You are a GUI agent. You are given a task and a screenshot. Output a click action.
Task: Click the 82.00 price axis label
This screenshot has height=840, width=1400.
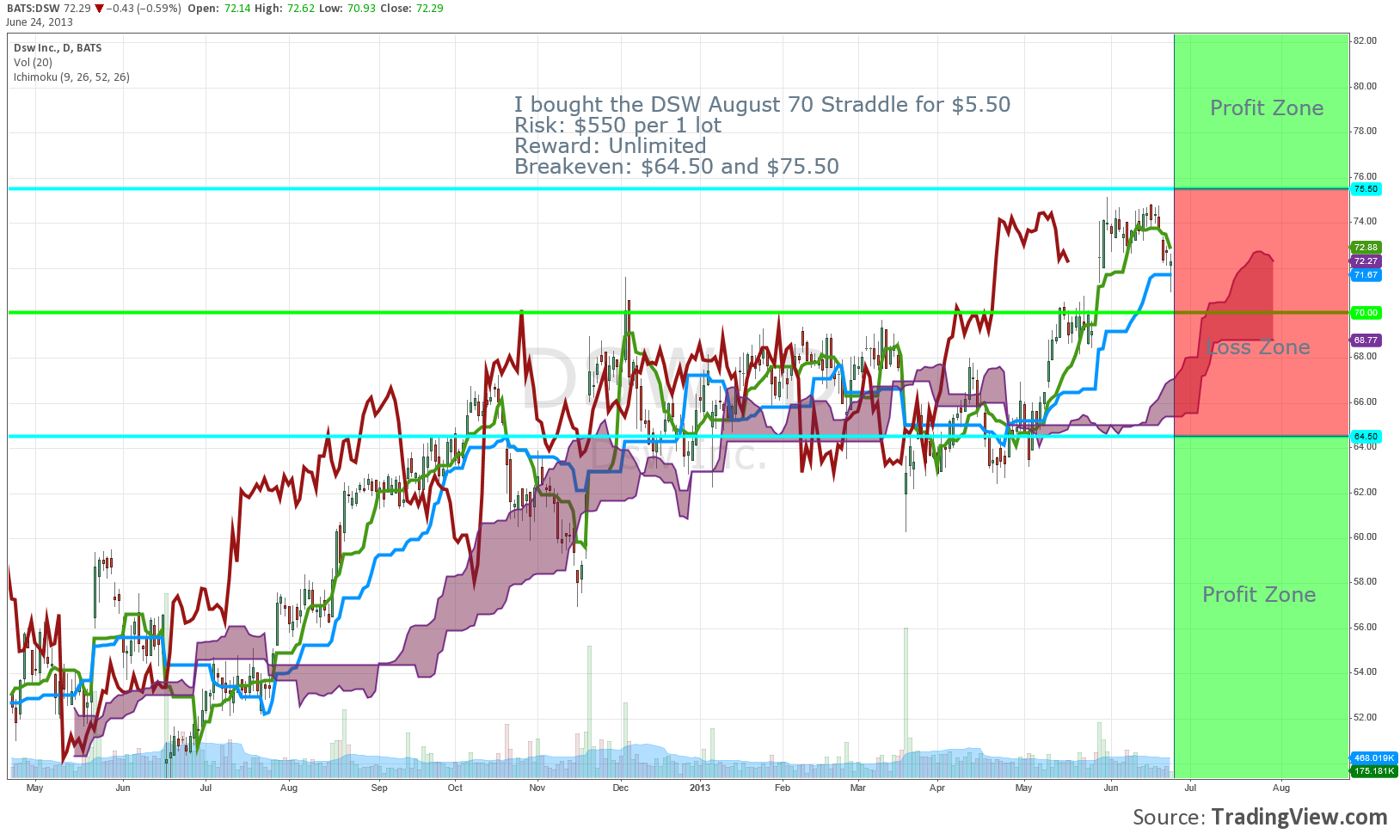click(x=1365, y=41)
